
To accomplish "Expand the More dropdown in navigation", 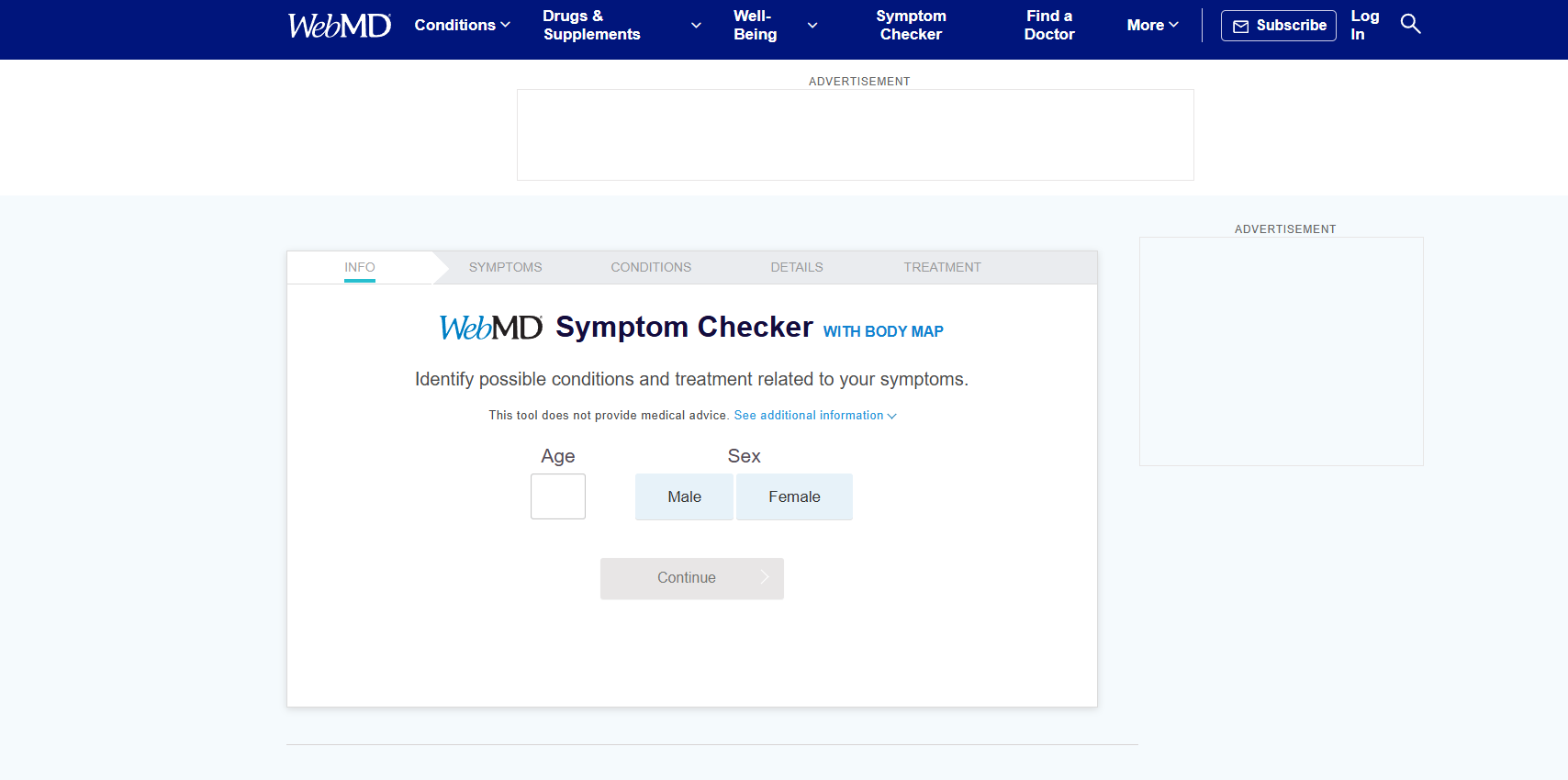I will tap(1151, 25).
